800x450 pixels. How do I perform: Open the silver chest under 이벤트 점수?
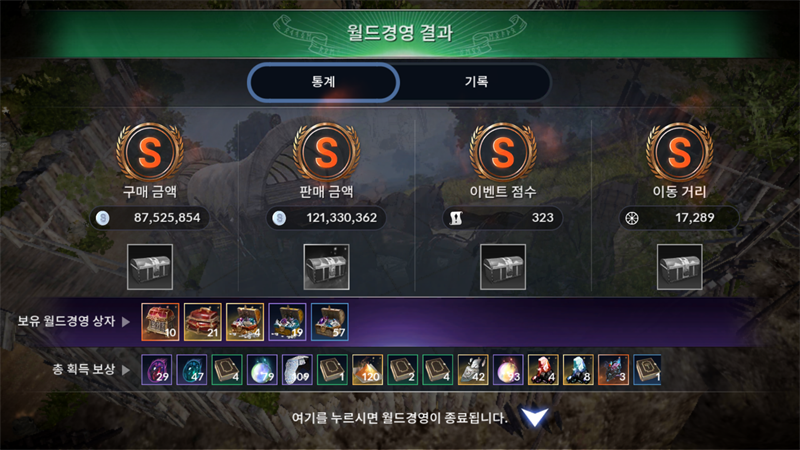point(503,267)
